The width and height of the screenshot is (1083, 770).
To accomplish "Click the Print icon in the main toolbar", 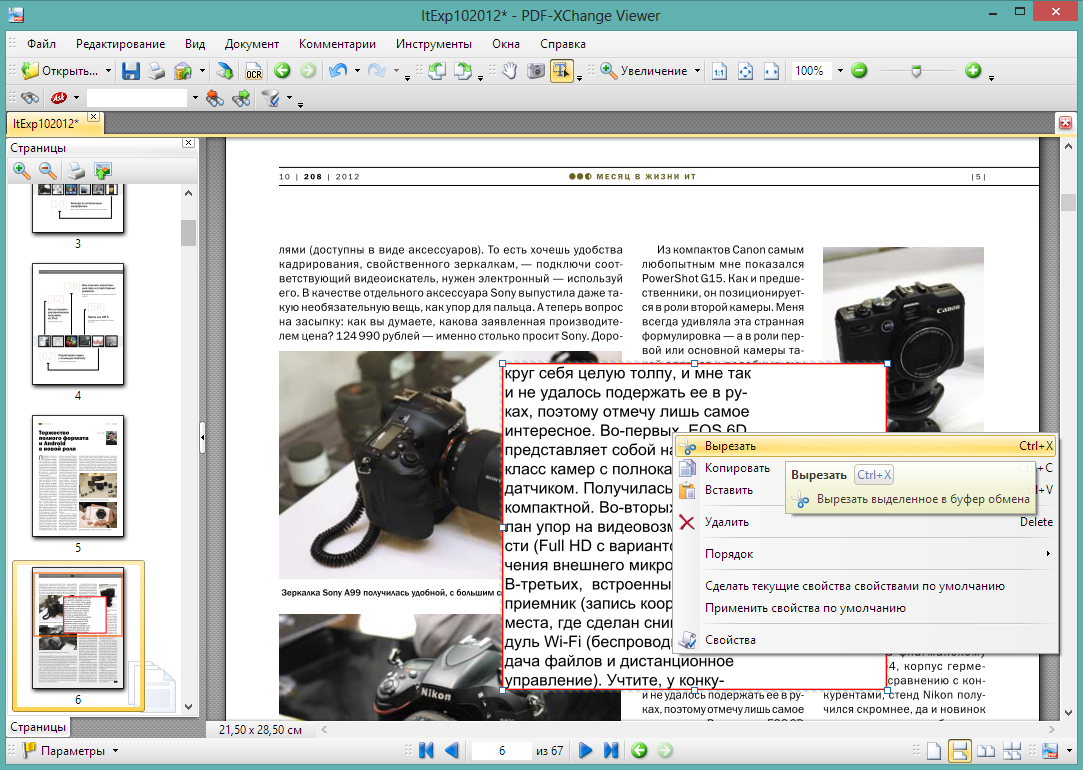I will 157,70.
